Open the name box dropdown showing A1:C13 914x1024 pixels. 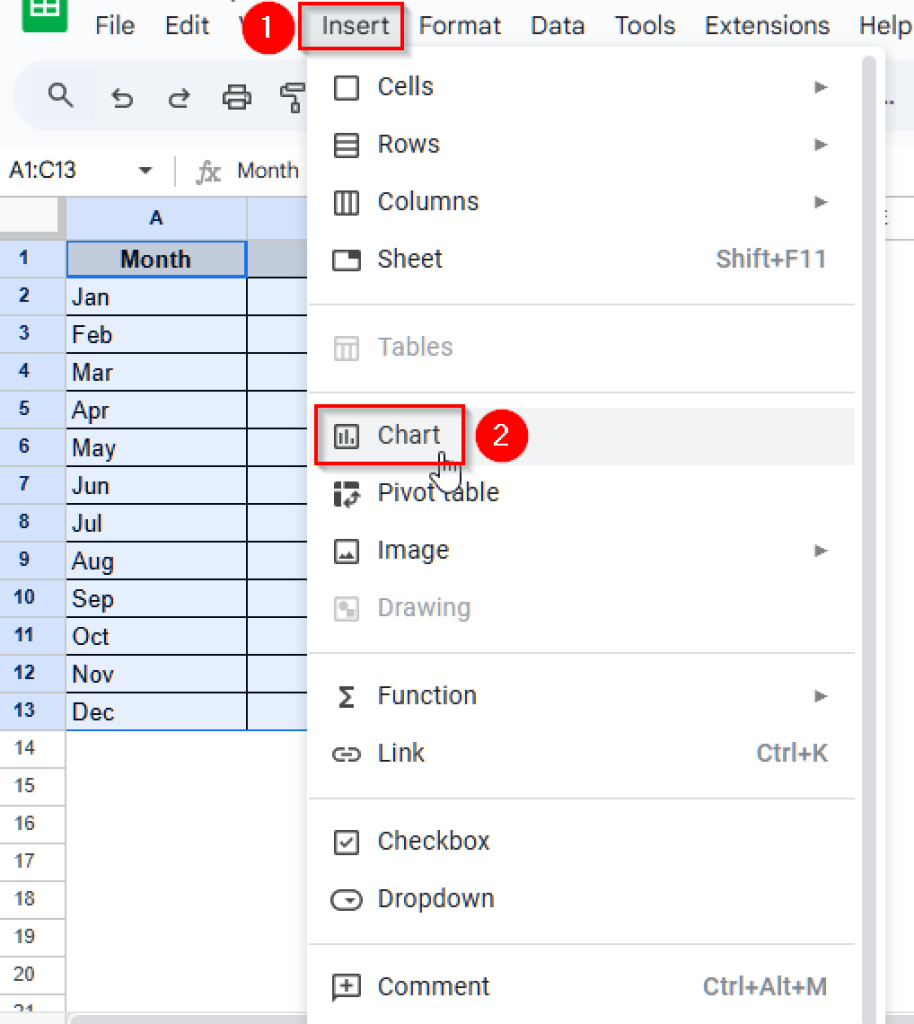[x=143, y=171]
